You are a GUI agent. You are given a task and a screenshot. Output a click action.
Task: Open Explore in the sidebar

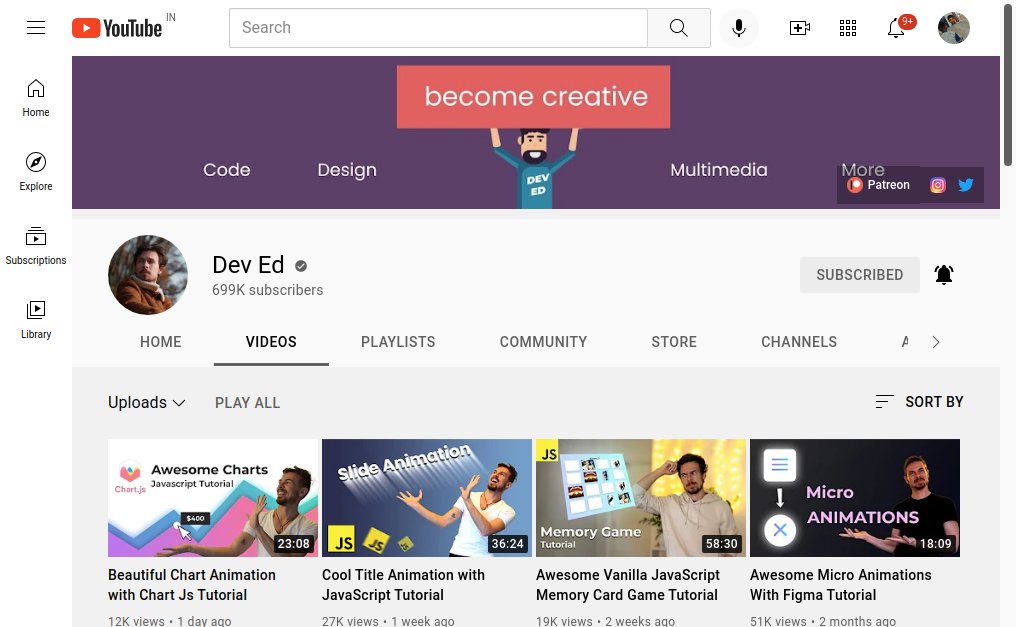[36, 172]
